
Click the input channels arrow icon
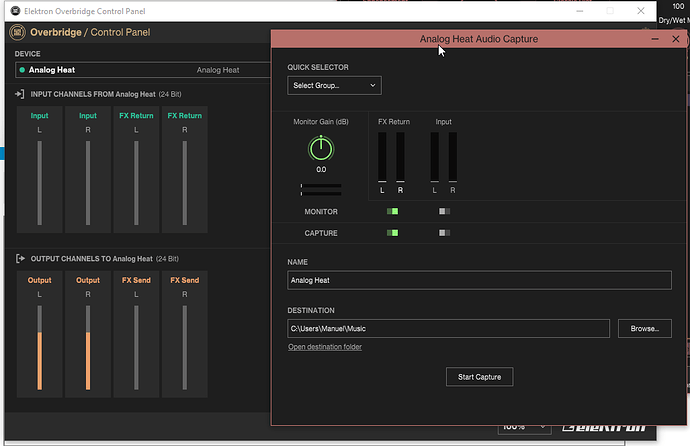tap(19, 94)
